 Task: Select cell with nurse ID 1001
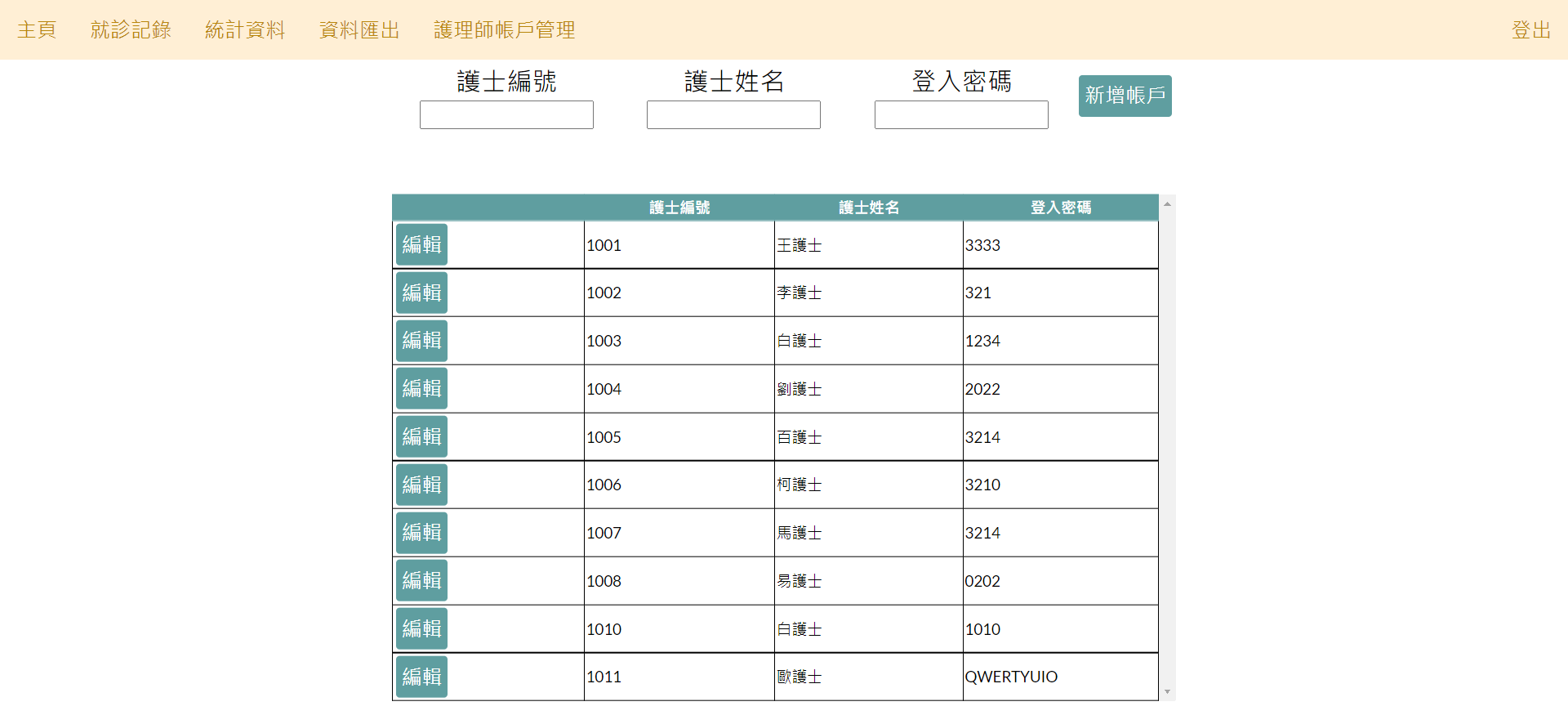pyautogui.click(x=679, y=245)
